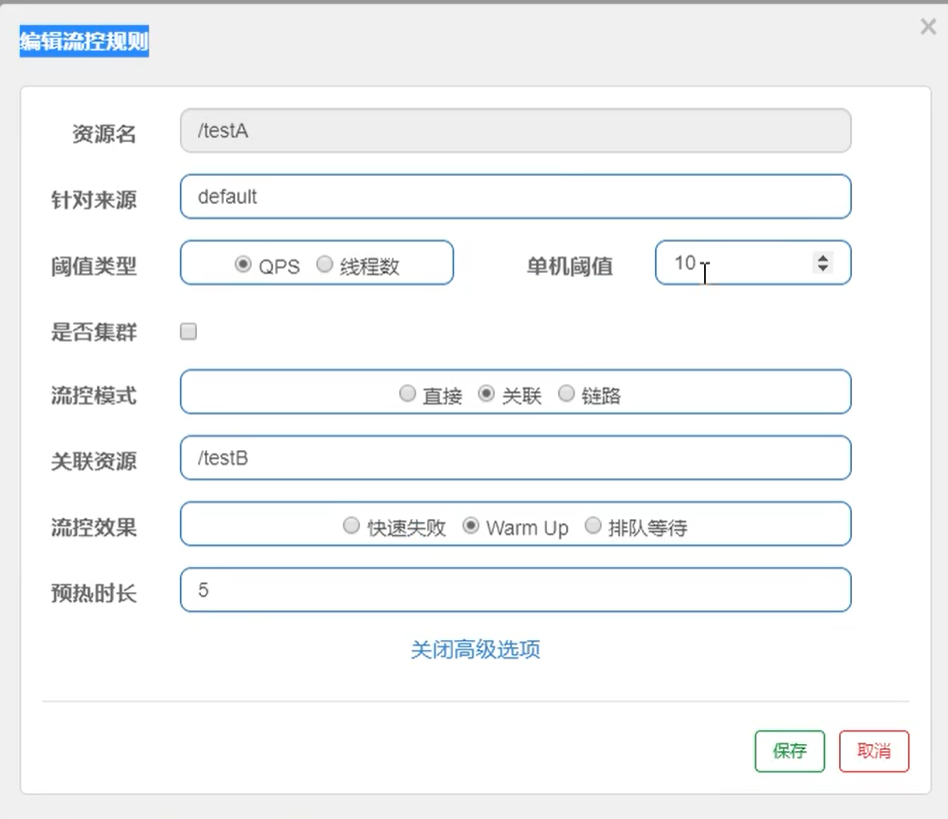Click the 针对来源 input with default
Screen dimensions: 948x819
point(515,197)
